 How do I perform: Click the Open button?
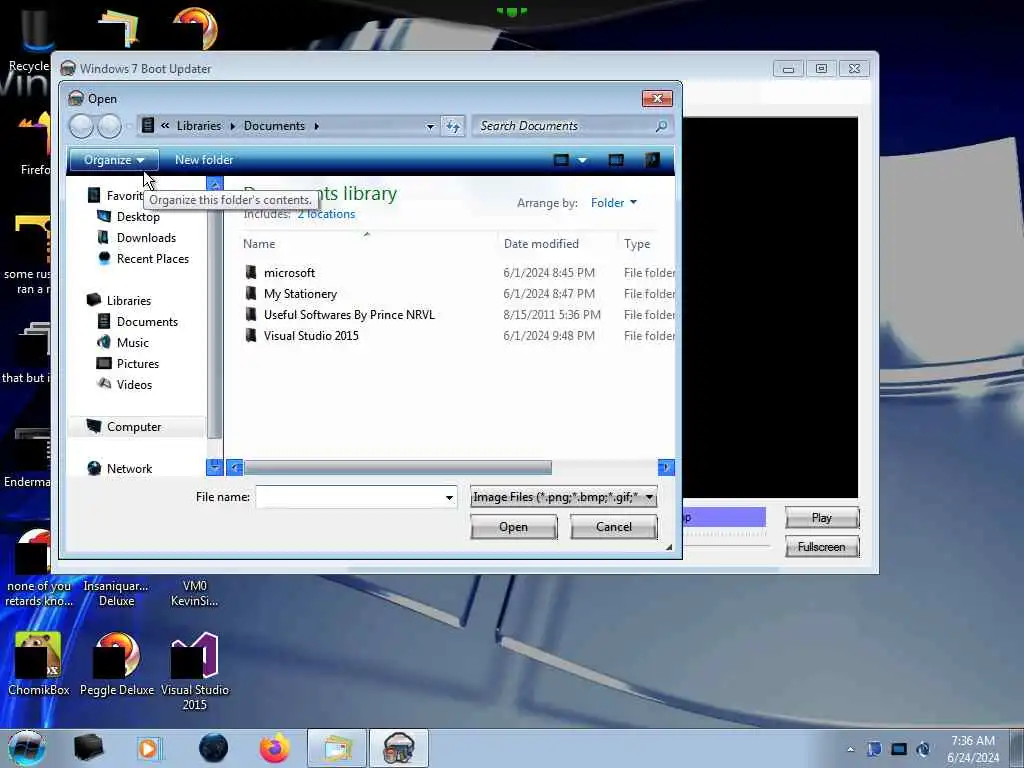point(513,527)
